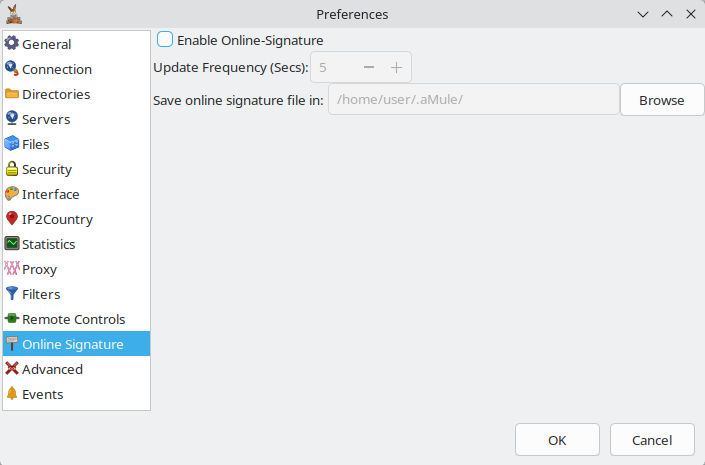705x465 pixels.
Task: Cancel the Preferences dialog
Action: [x=652, y=440]
